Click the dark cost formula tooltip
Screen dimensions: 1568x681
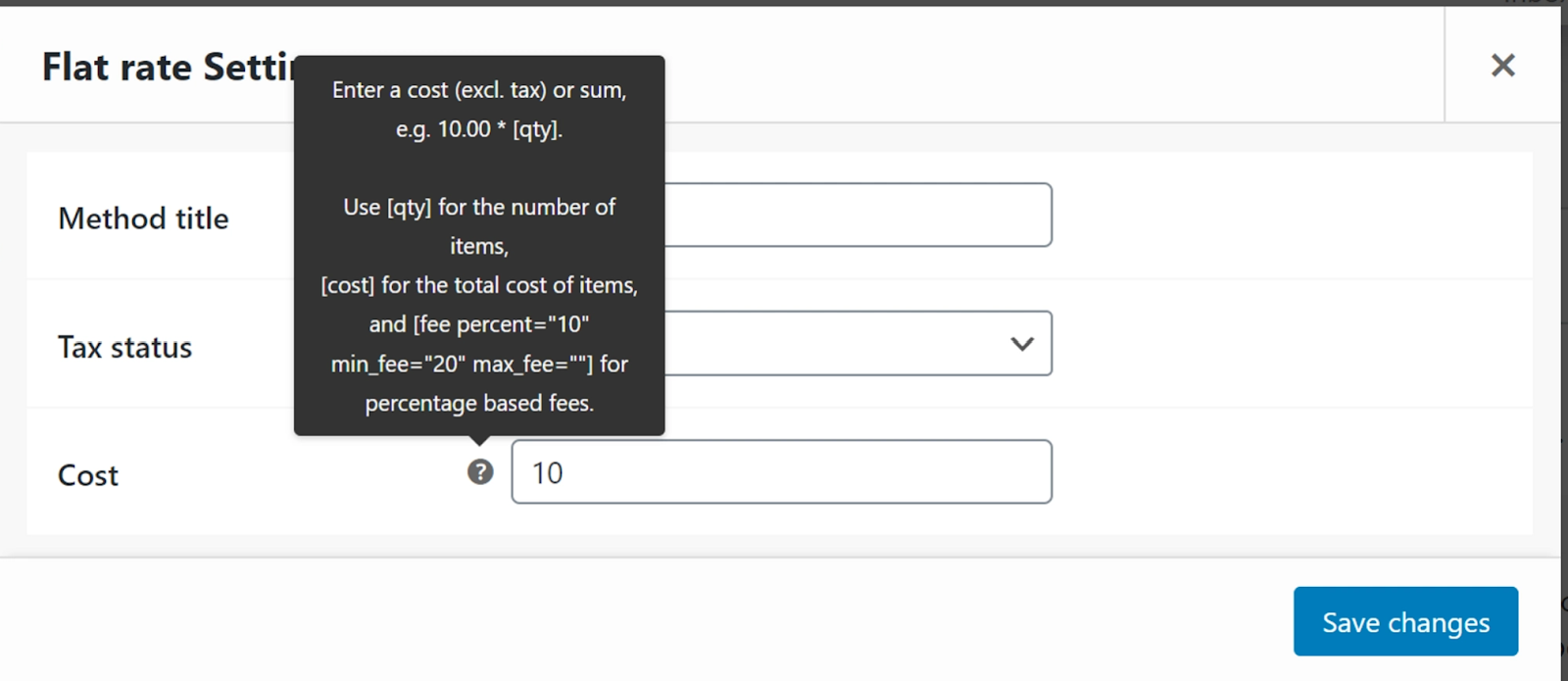479,167
